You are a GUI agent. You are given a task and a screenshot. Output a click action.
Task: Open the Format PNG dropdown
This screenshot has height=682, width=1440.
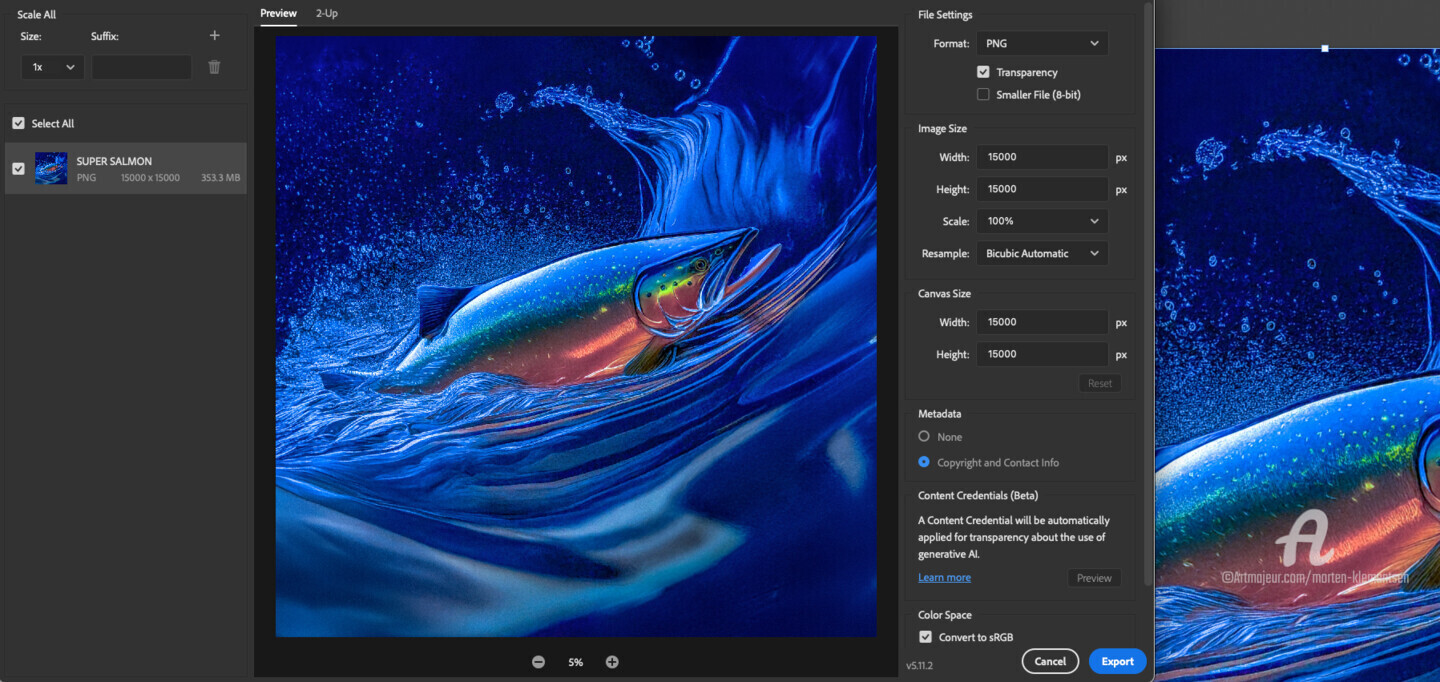point(1042,44)
